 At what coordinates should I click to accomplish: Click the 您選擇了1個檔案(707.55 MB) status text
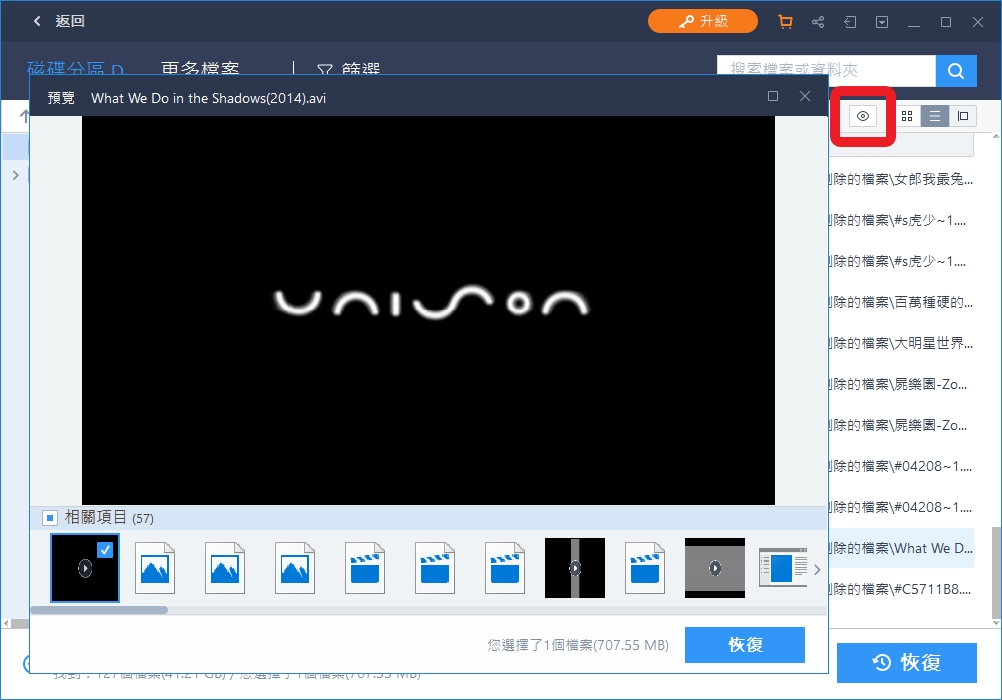point(578,645)
